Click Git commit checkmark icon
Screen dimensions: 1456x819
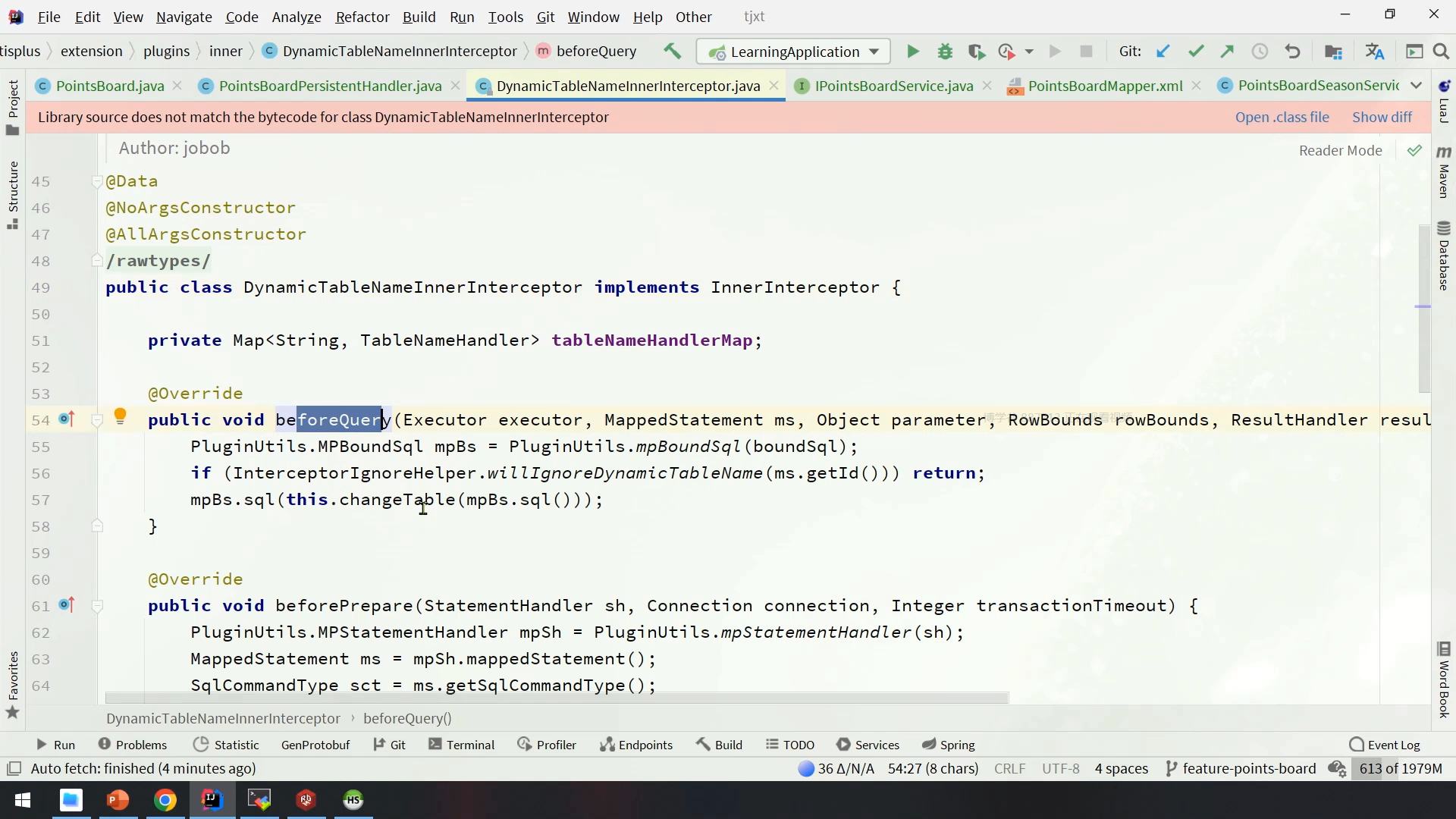1196,52
